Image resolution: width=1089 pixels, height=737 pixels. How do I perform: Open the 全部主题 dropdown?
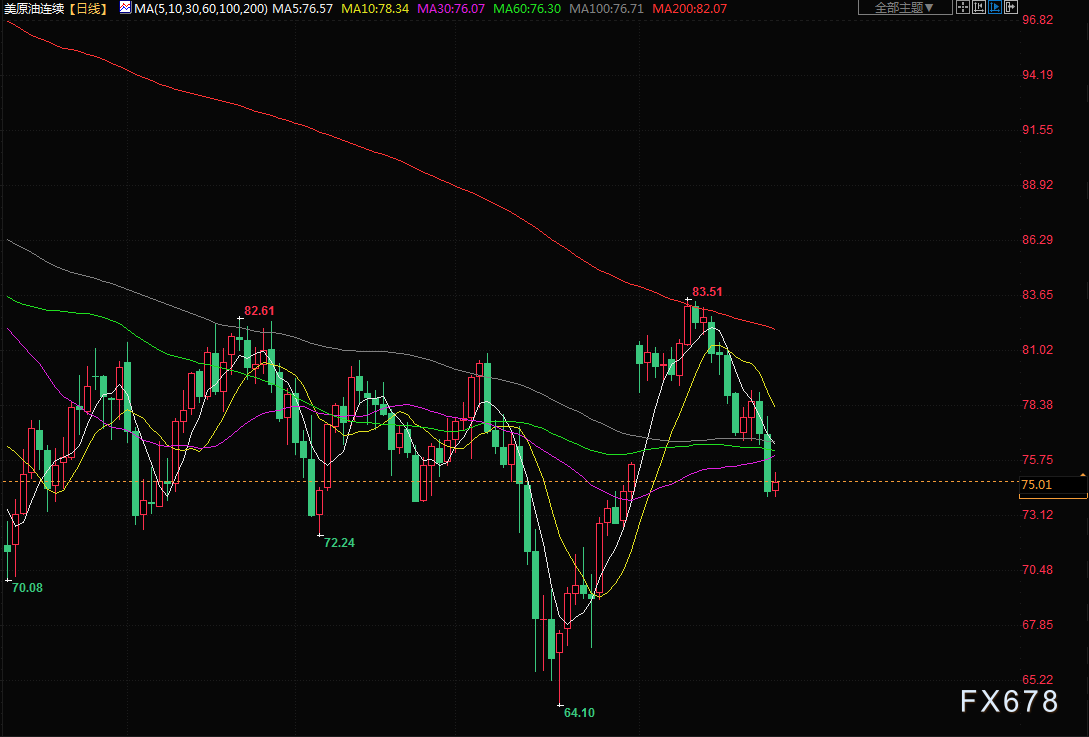(x=905, y=8)
